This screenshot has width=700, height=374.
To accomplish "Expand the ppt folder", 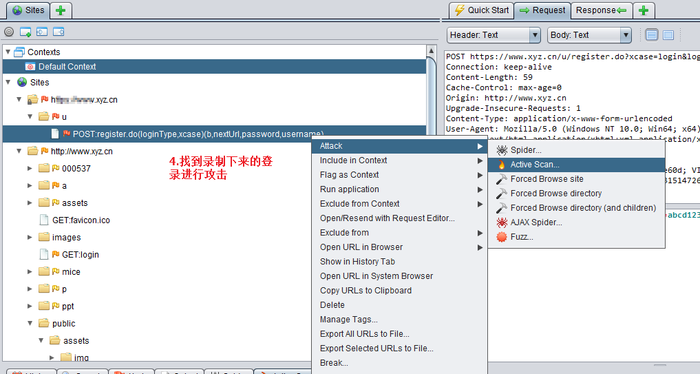I will pos(30,306).
